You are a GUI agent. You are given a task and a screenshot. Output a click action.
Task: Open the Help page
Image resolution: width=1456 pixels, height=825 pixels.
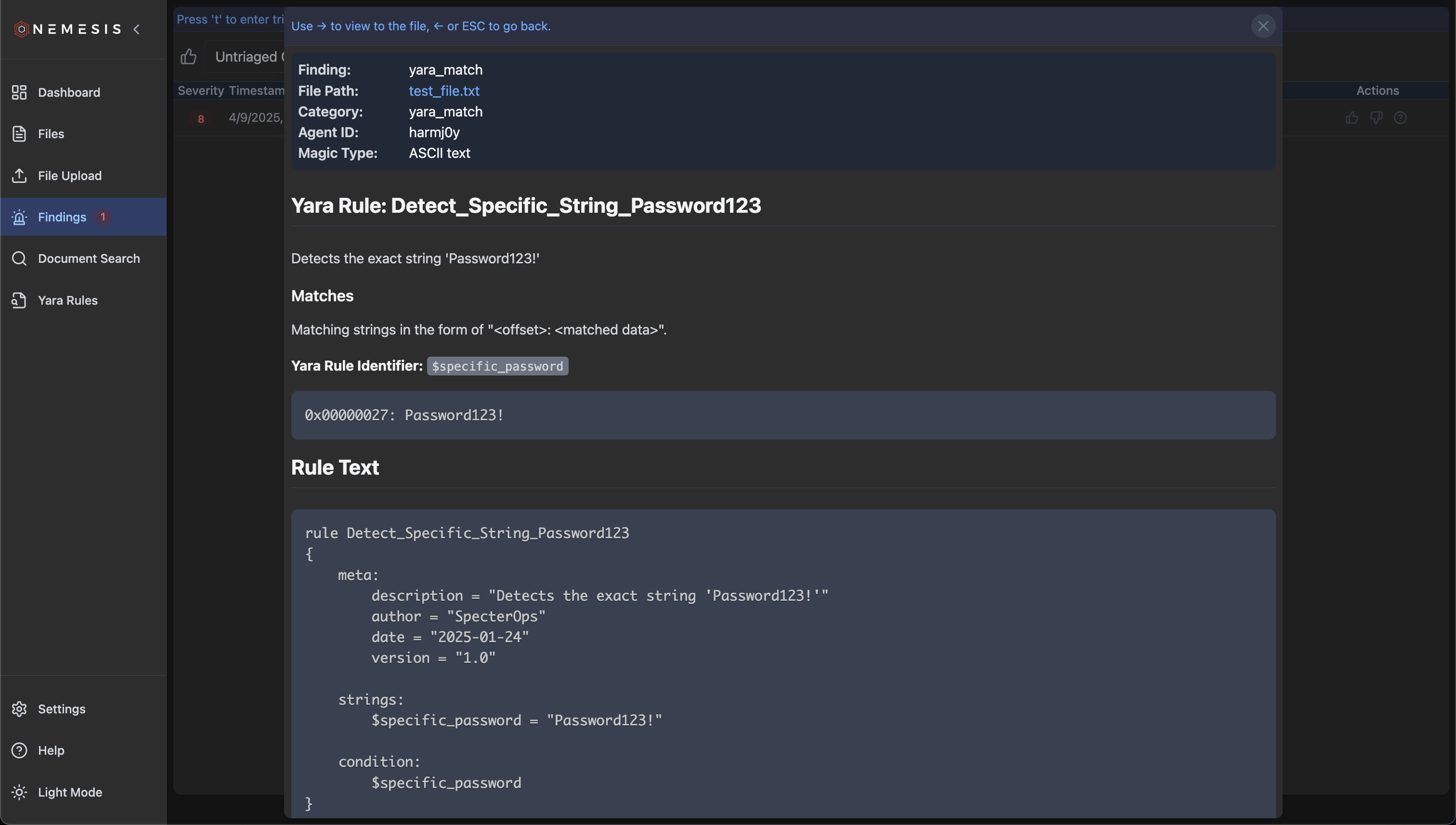point(51,750)
